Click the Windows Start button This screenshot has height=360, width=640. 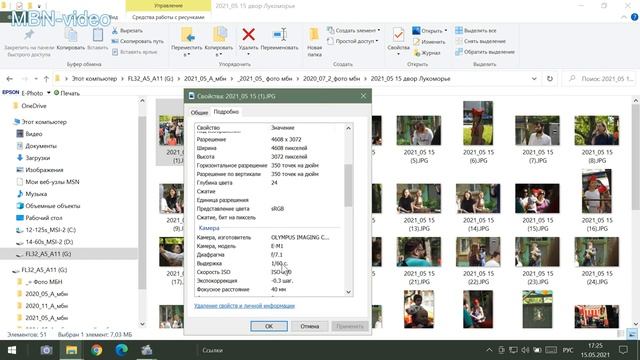12,350
